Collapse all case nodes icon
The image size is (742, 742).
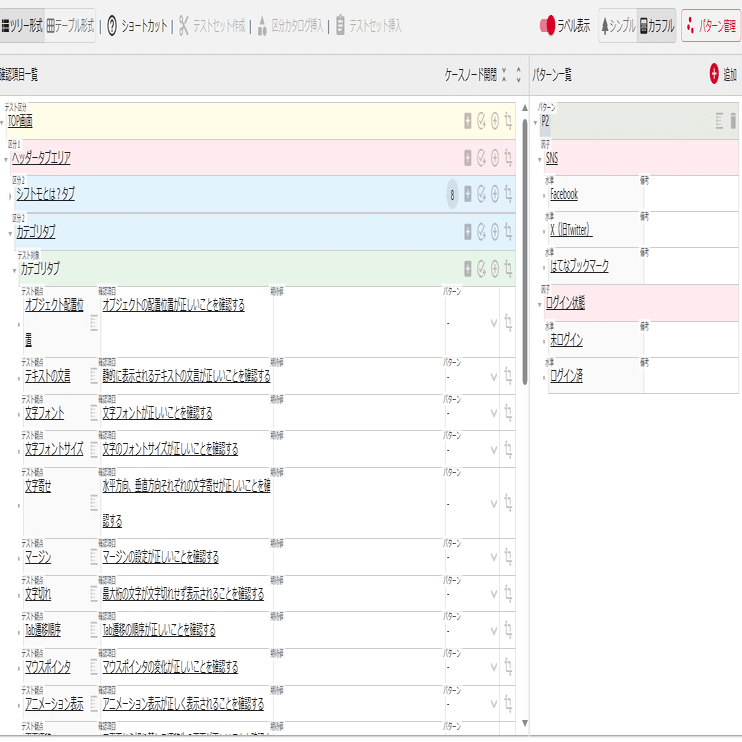pyautogui.click(x=504, y=74)
